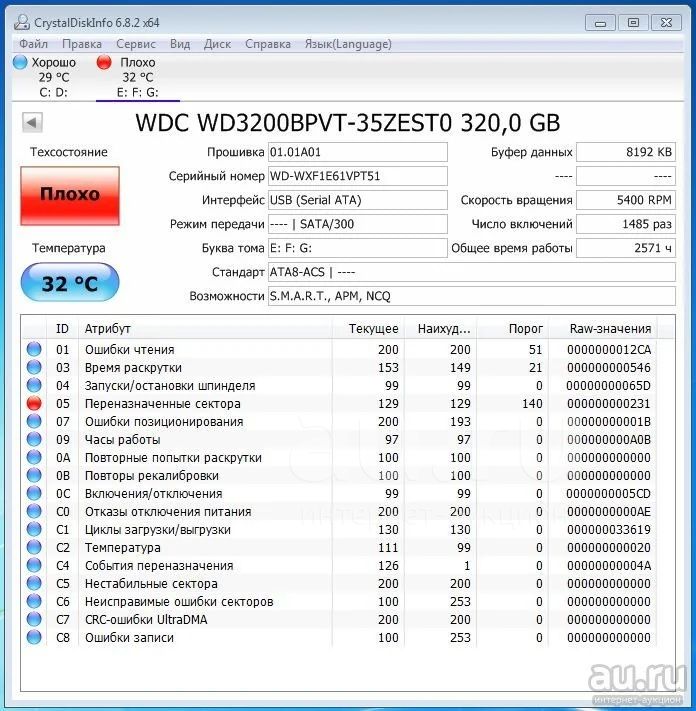Click status icon for Неисправимые ошибки секторов

tap(34, 601)
